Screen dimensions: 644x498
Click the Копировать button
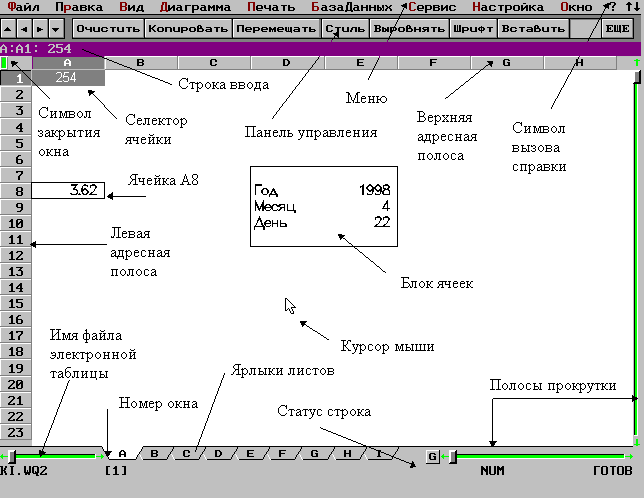coord(188,29)
